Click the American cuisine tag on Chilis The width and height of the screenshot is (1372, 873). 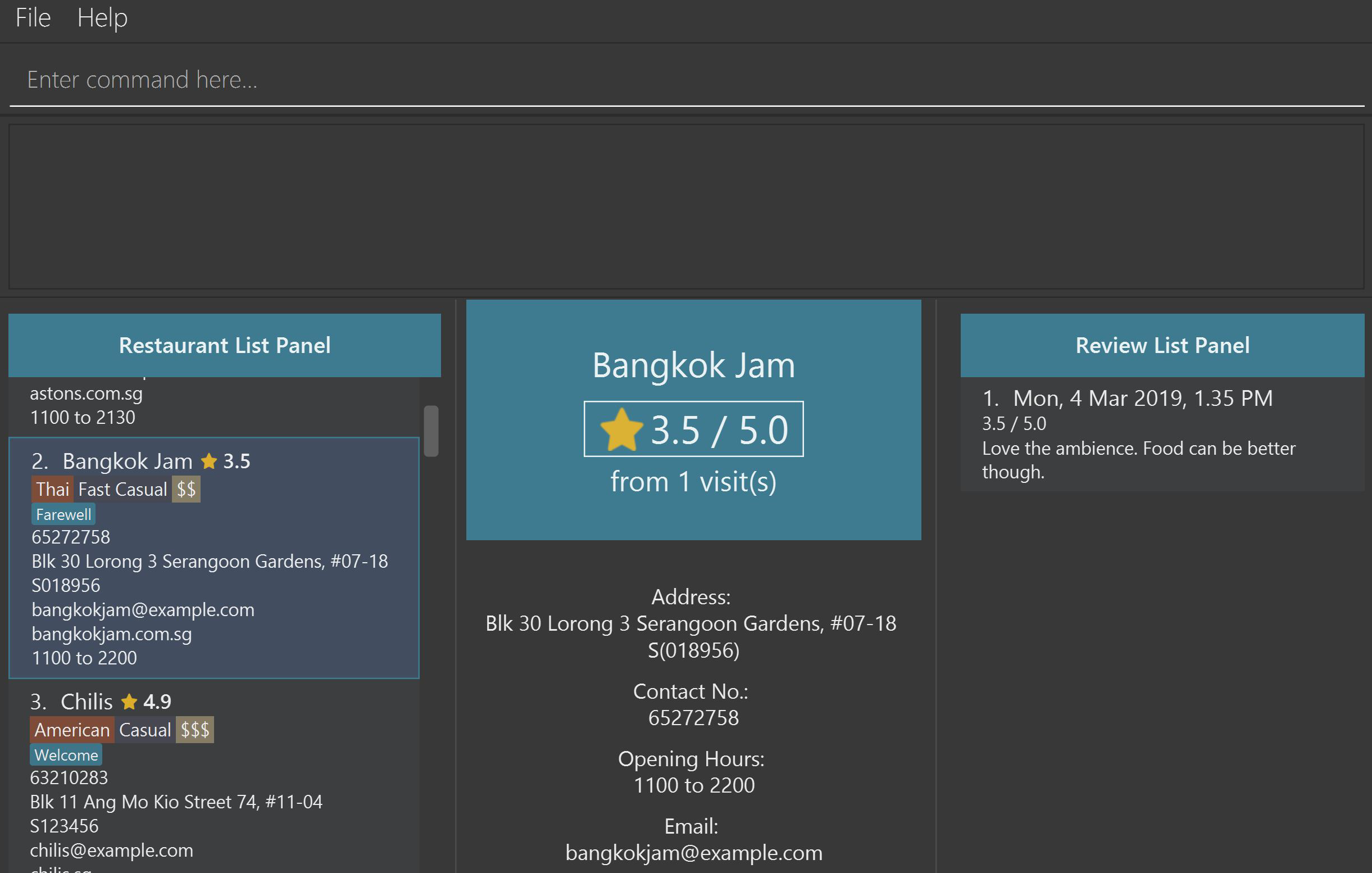point(71,729)
